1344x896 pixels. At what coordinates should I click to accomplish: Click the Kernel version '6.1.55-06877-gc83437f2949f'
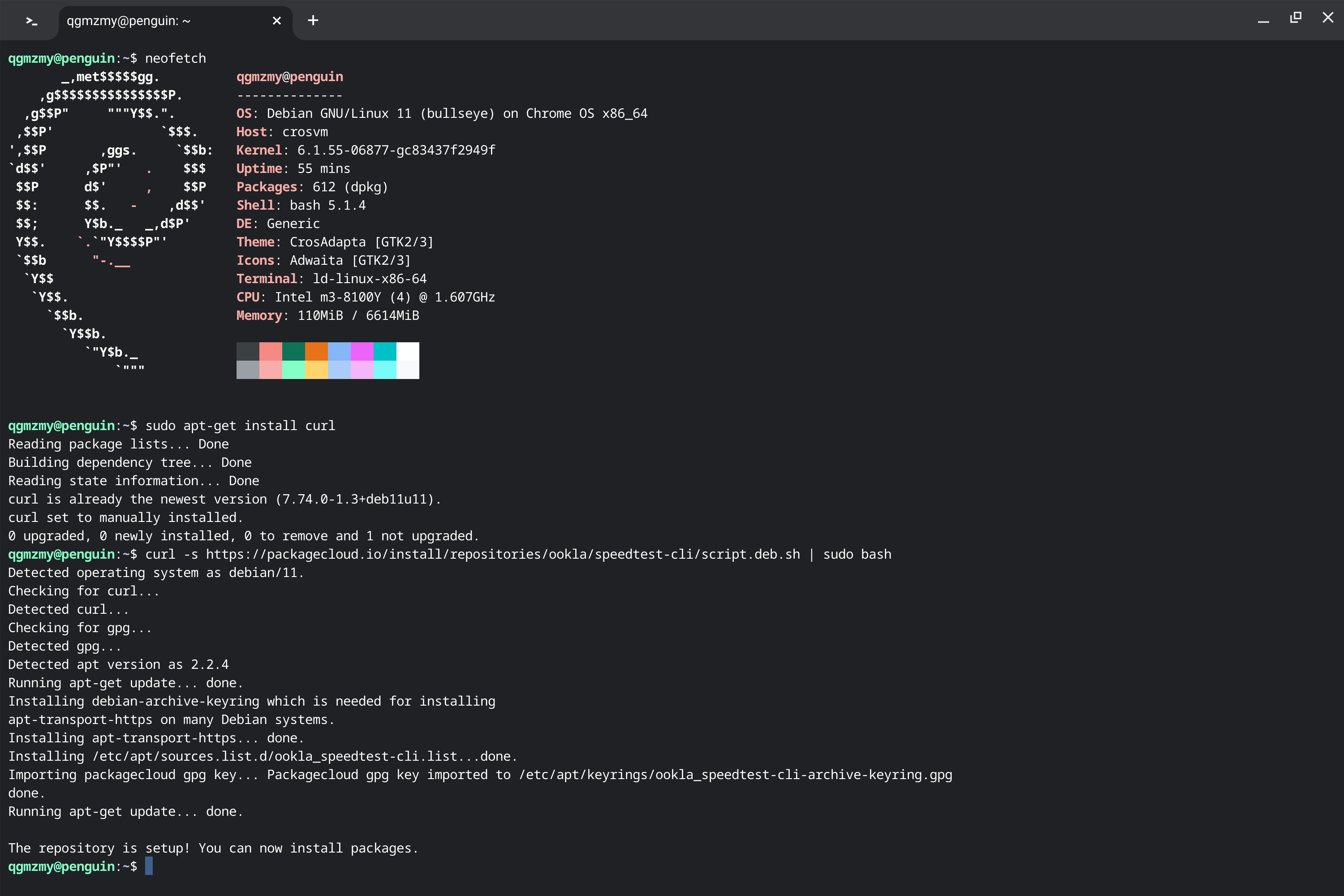coord(396,150)
